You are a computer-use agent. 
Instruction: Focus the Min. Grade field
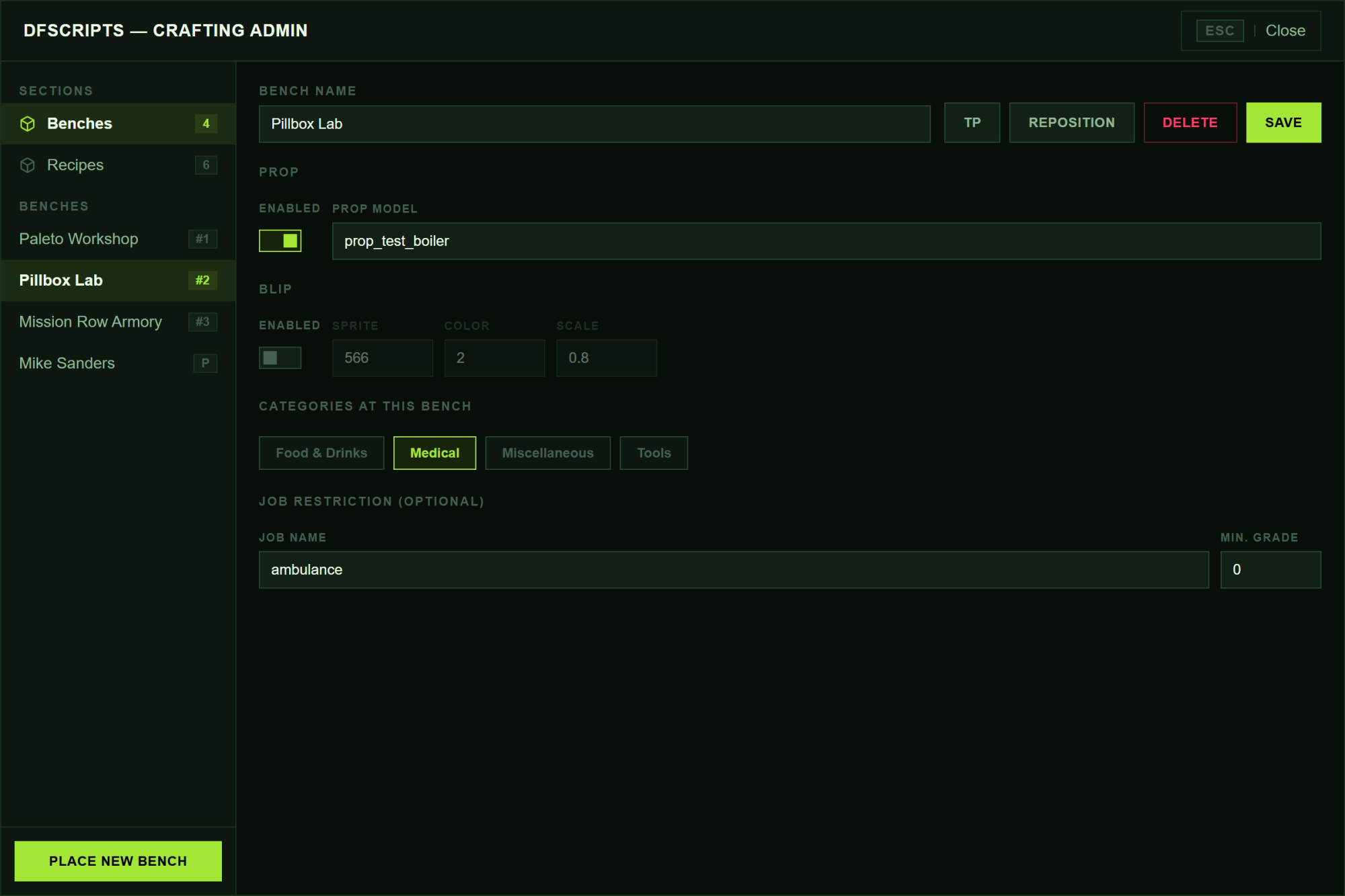(x=1271, y=570)
